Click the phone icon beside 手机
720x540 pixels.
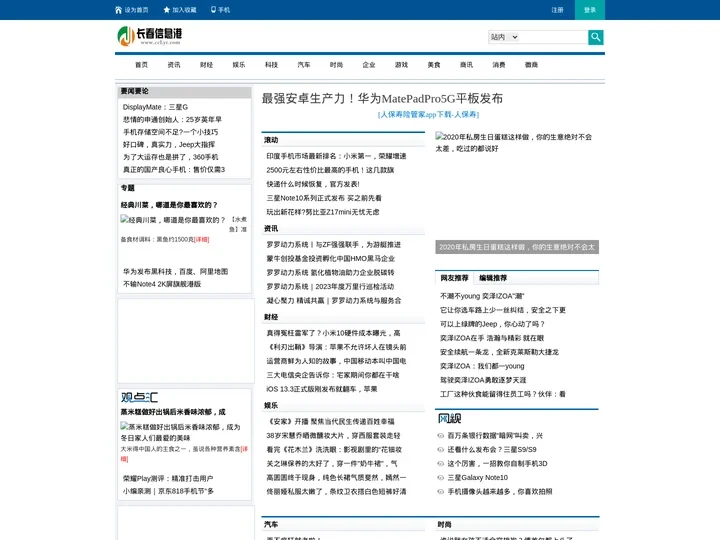[213, 9]
